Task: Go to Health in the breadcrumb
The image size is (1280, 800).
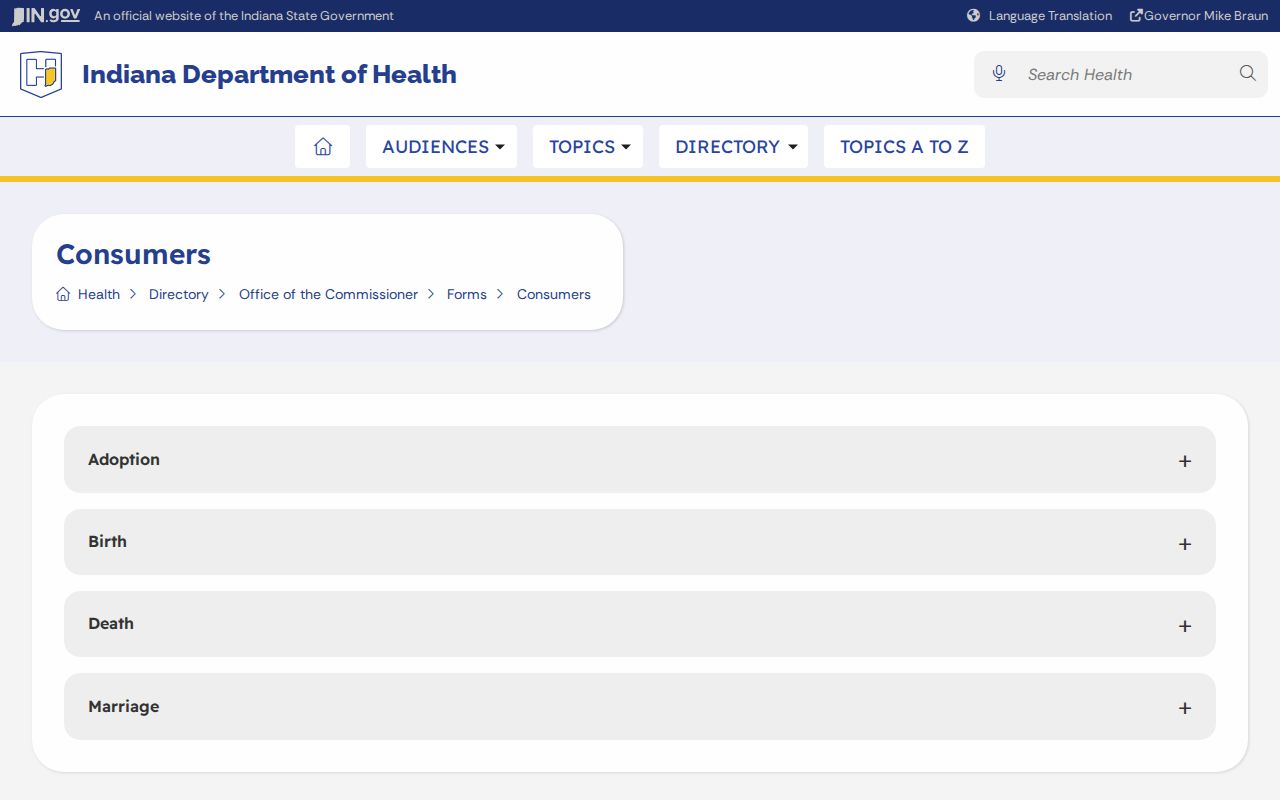Action: click(99, 294)
